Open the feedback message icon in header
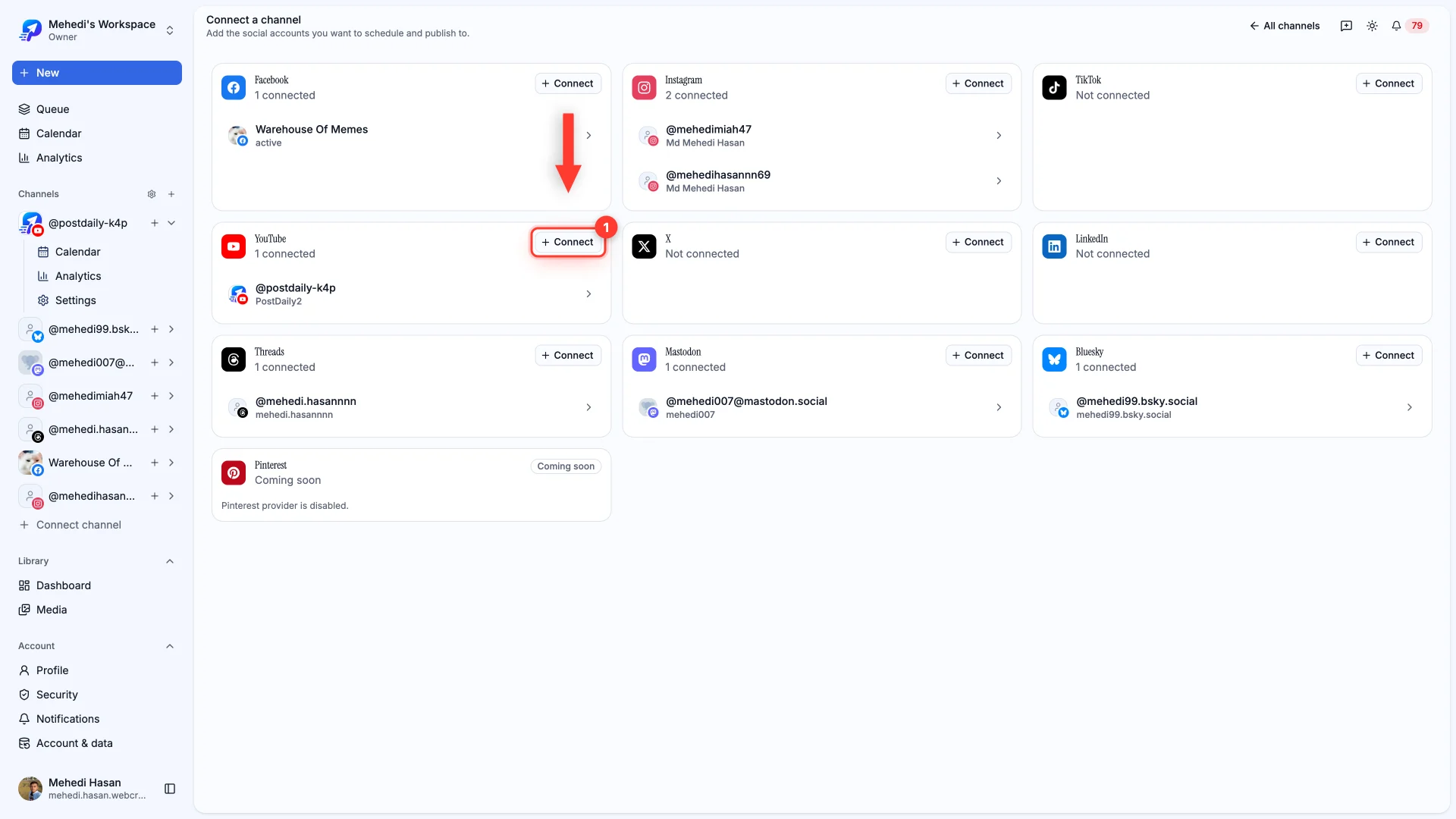Image resolution: width=1456 pixels, height=819 pixels. coord(1346,26)
